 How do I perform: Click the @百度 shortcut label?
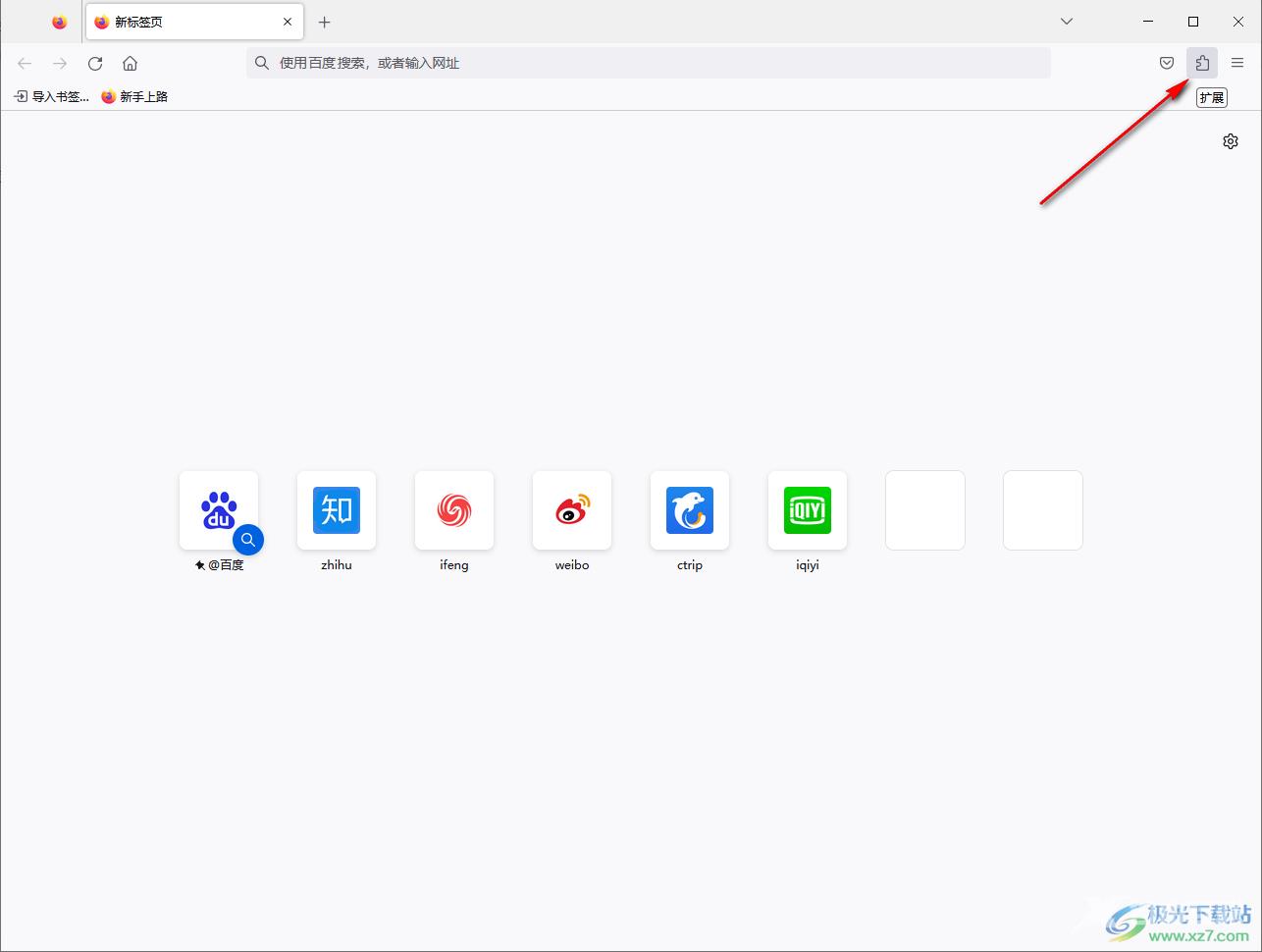click(219, 565)
